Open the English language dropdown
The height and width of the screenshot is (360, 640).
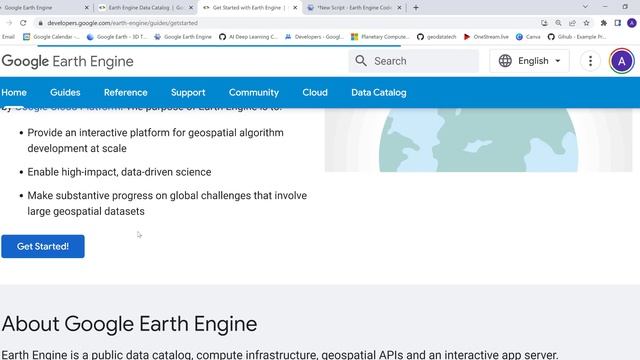(529, 61)
